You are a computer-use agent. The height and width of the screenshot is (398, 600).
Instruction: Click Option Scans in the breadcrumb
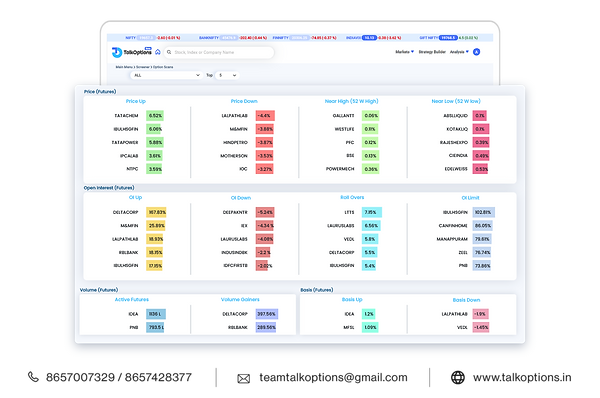tap(163, 67)
